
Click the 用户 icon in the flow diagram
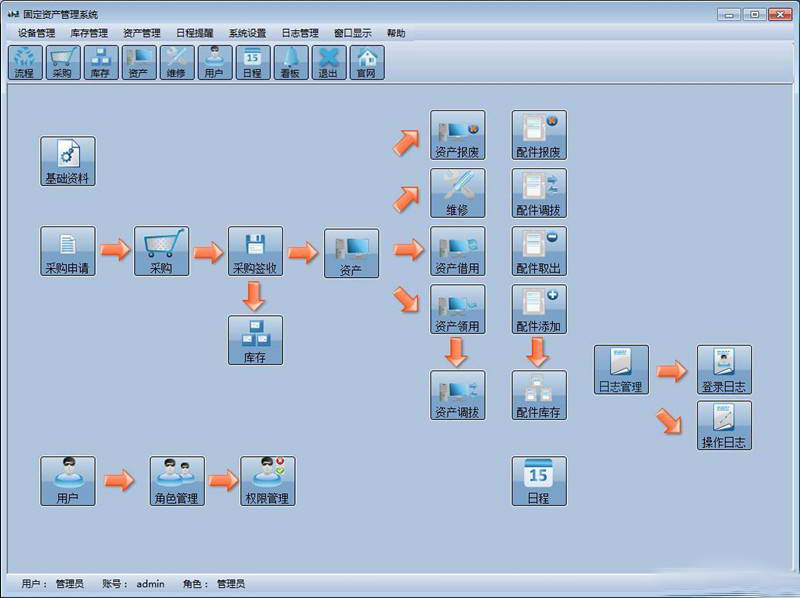coord(68,481)
